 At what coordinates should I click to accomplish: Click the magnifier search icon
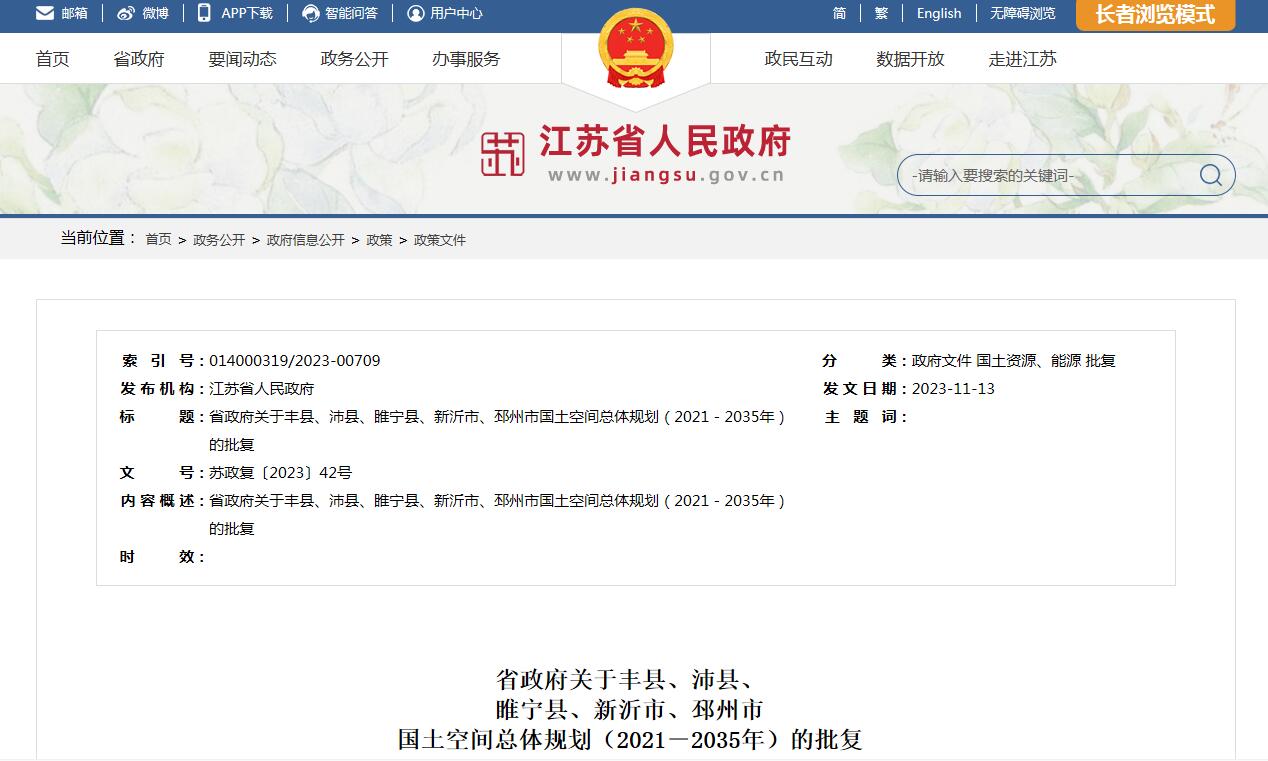[x=1210, y=175]
